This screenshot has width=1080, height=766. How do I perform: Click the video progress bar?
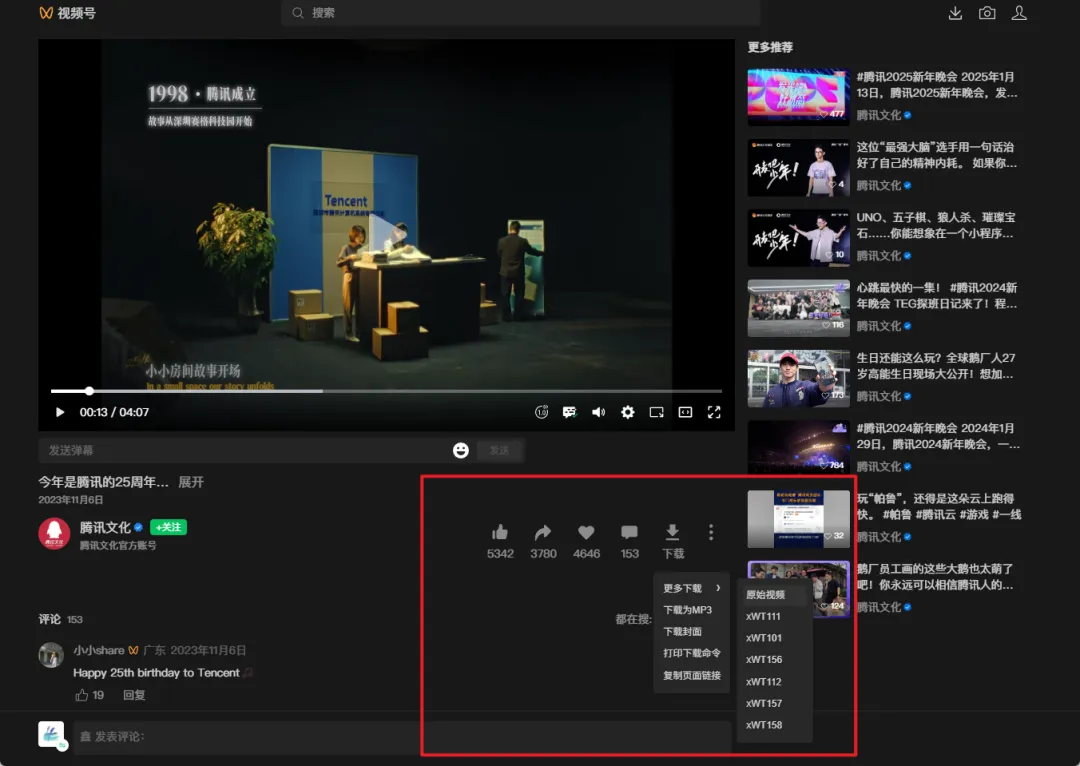(386, 391)
